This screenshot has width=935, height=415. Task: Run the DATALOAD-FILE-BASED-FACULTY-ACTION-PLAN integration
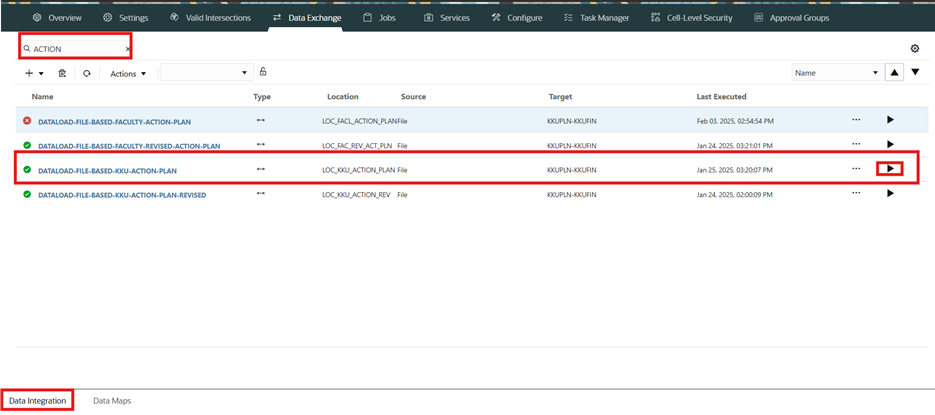pos(890,120)
